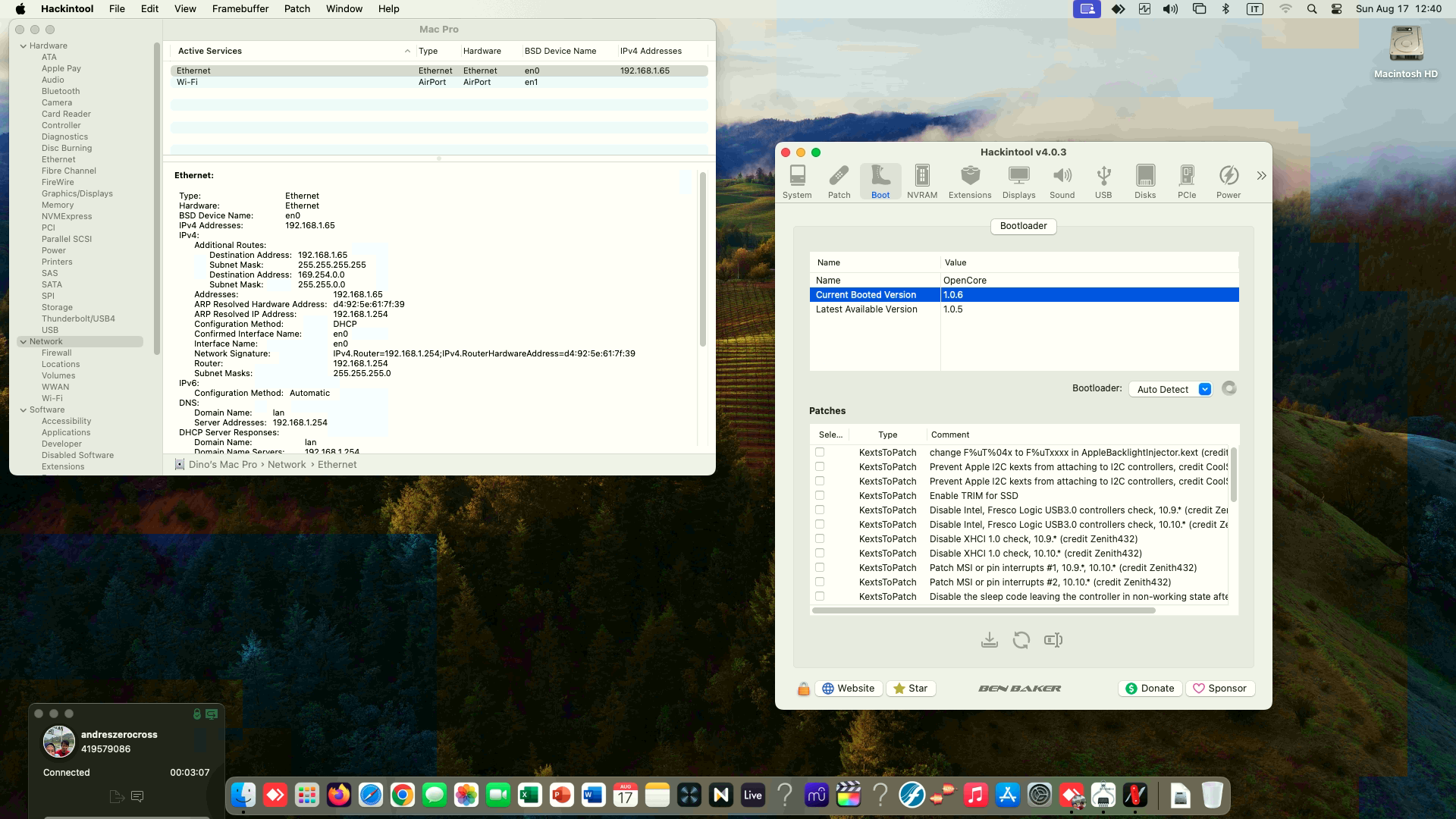Viewport: 1456px width, 819px height.
Task: Open the System tab in Hackintool
Action: 797,182
